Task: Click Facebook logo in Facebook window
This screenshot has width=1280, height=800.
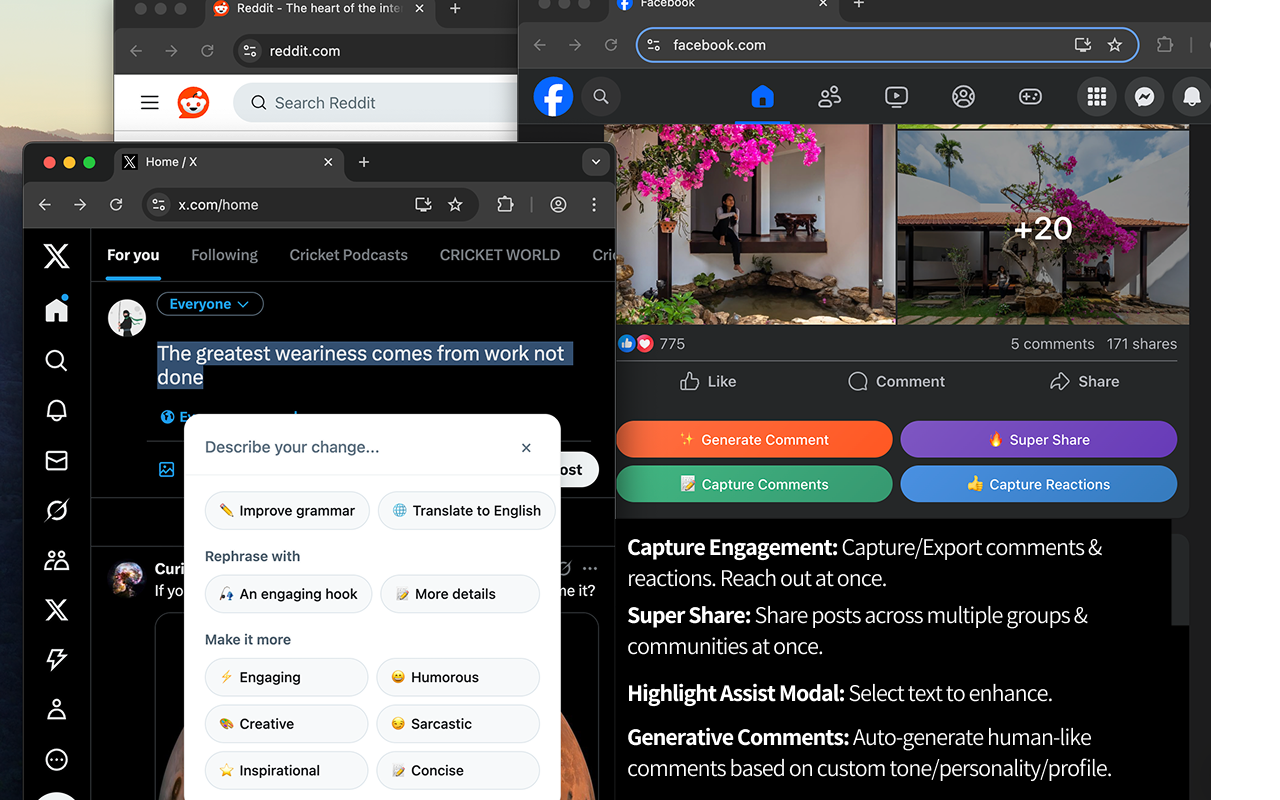Action: (x=553, y=97)
